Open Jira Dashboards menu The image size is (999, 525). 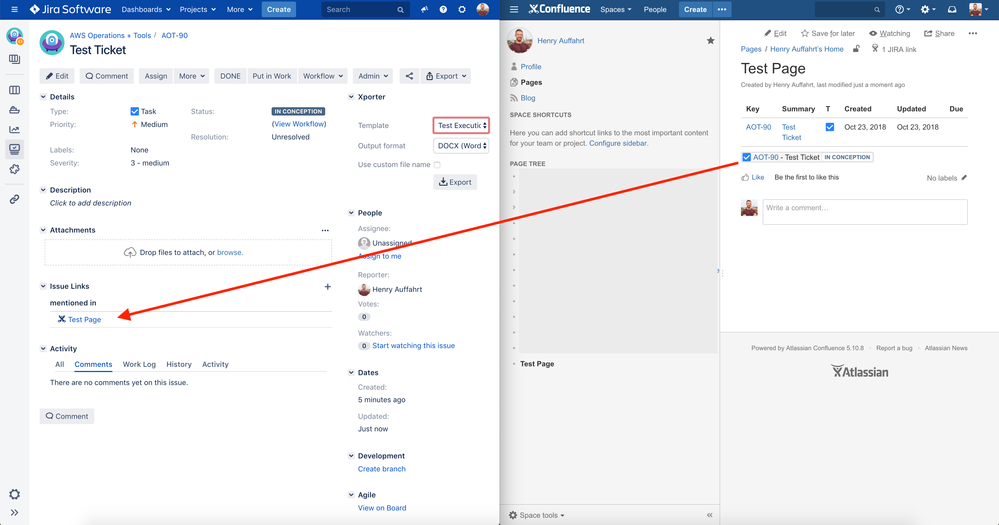tap(146, 10)
